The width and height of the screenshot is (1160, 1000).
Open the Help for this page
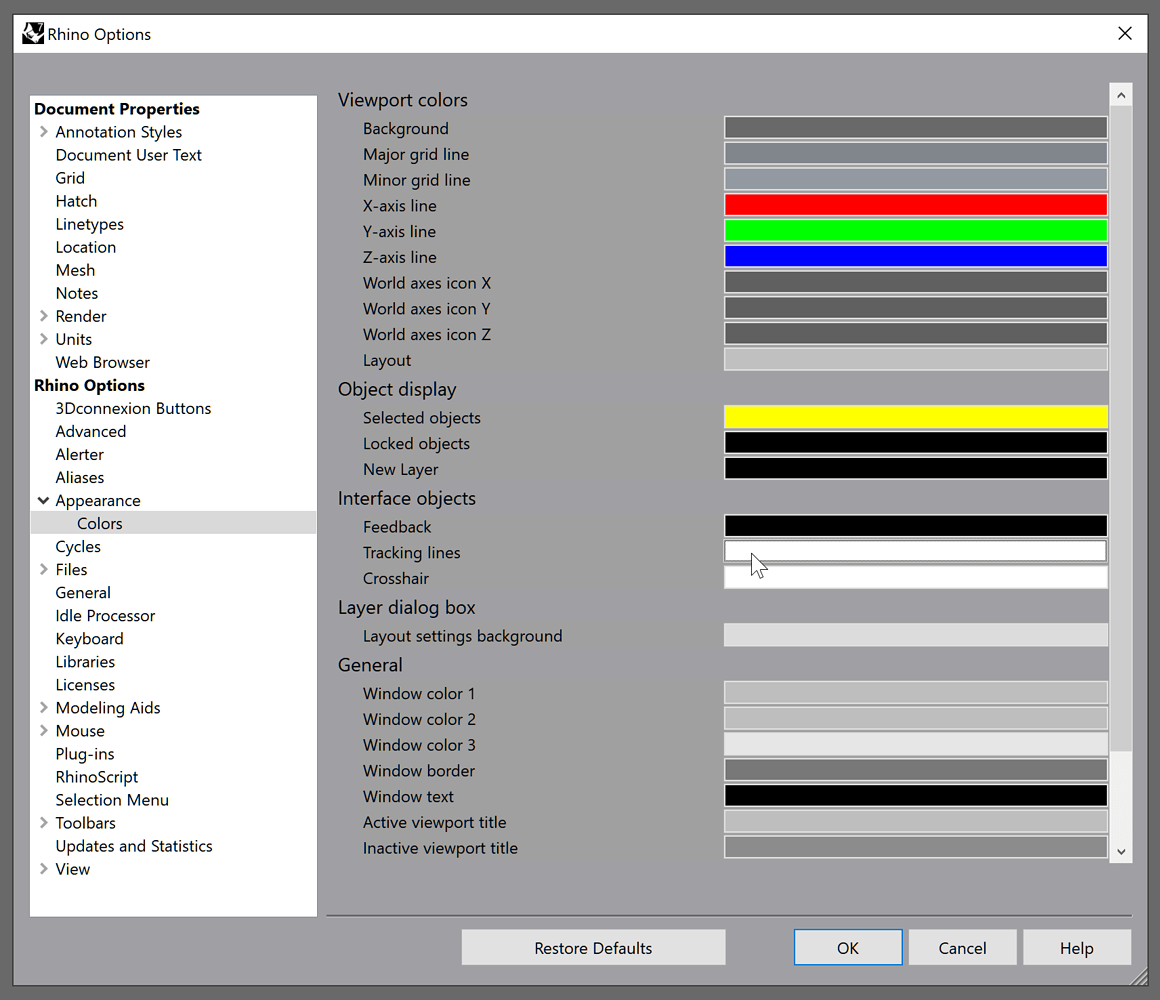tap(1077, 947)
